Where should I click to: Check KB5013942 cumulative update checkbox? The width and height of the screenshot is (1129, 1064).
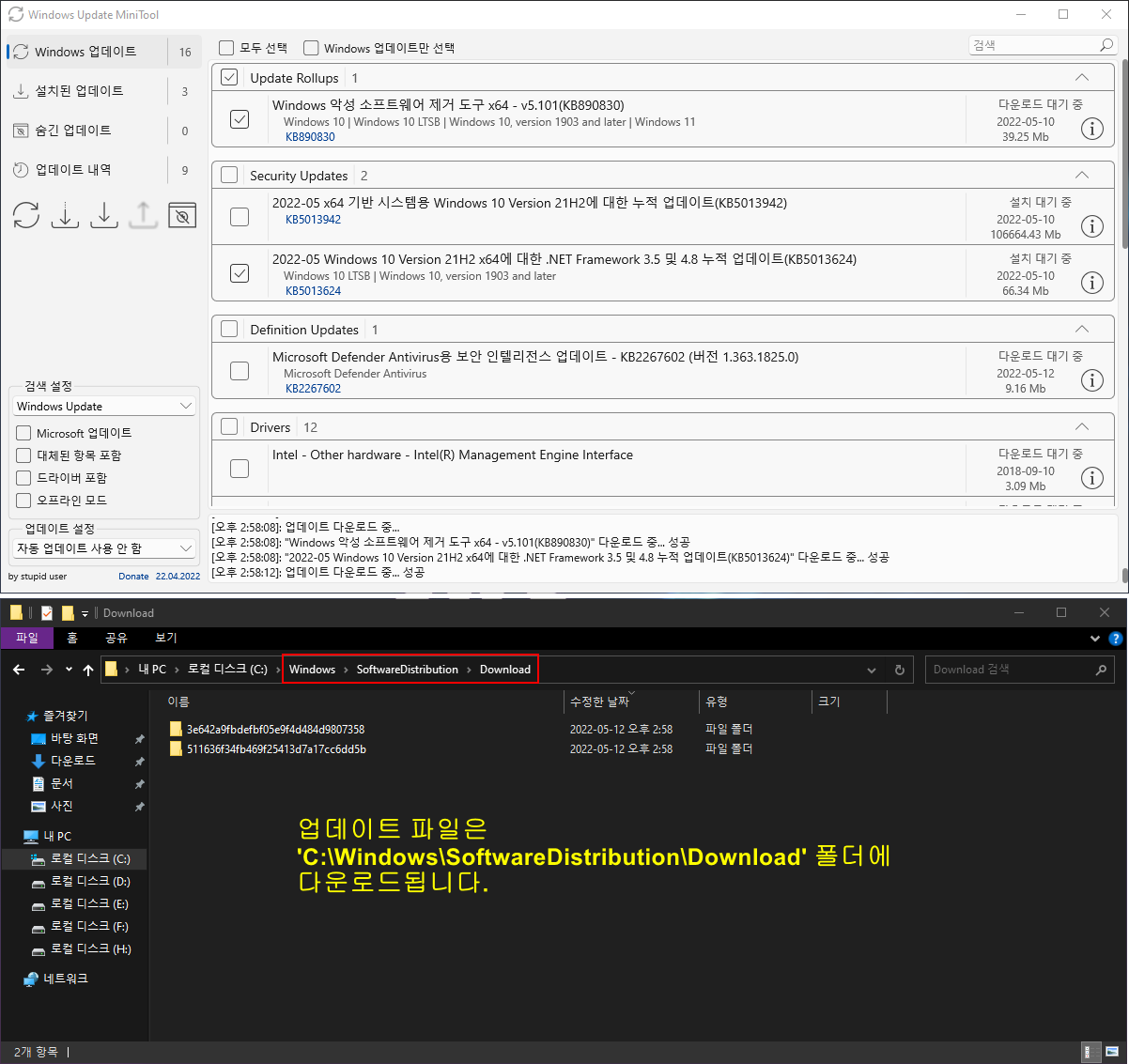[240, 217]
